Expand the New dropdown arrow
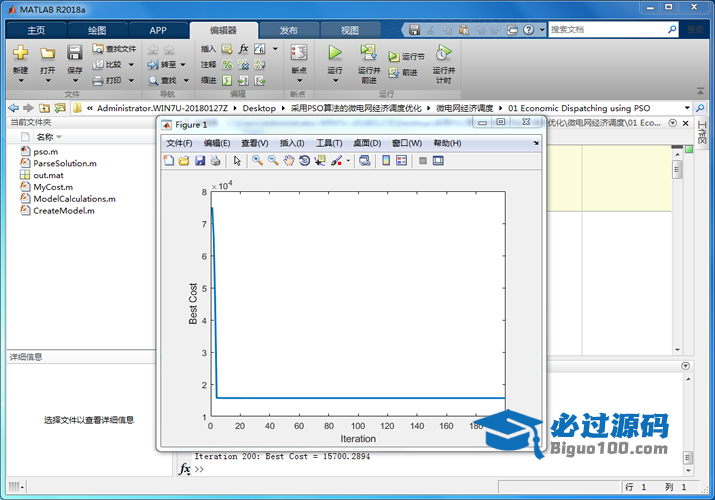Screen dimensions: 715x500 pos(21,81)
